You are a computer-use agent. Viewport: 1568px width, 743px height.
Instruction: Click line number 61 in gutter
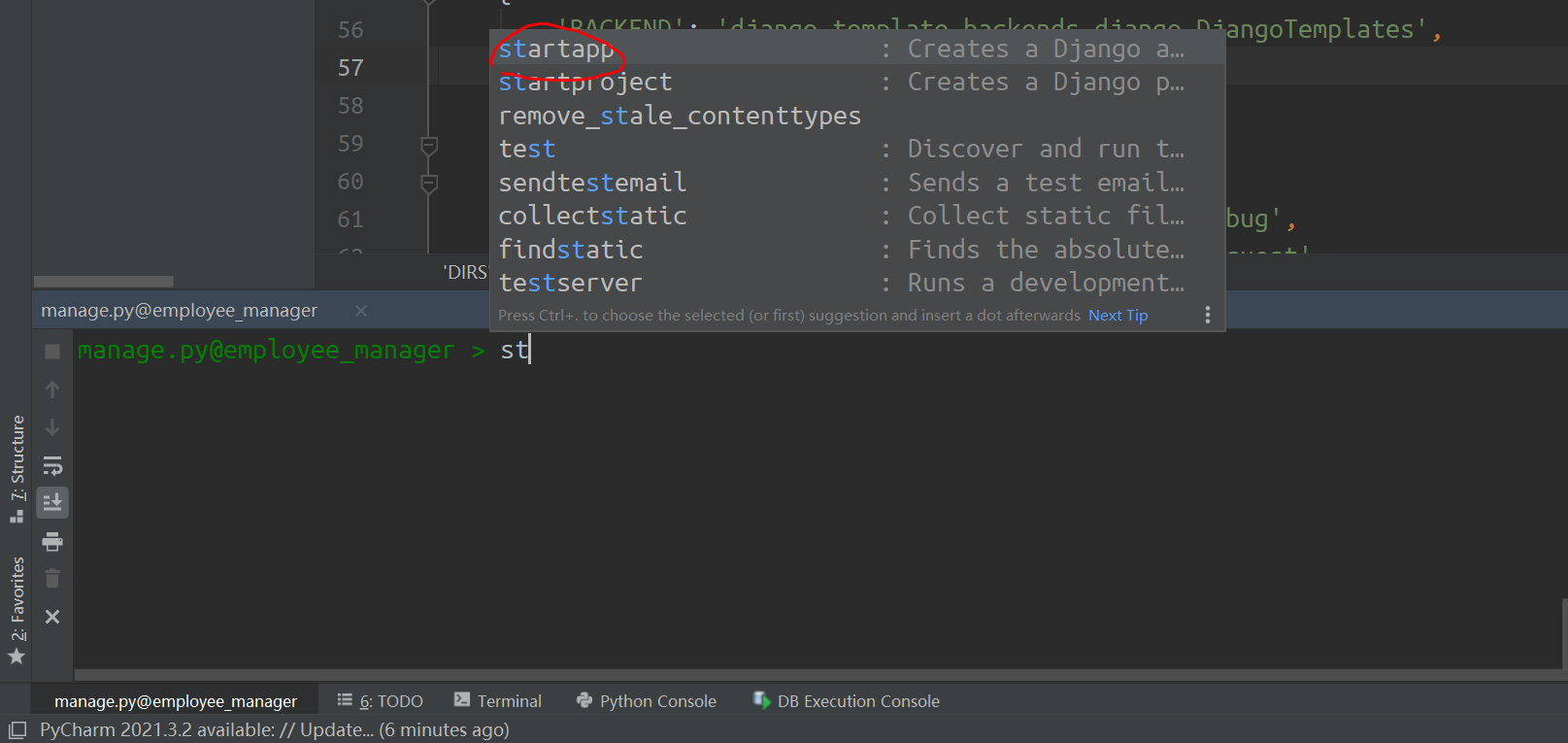point(350,220)
